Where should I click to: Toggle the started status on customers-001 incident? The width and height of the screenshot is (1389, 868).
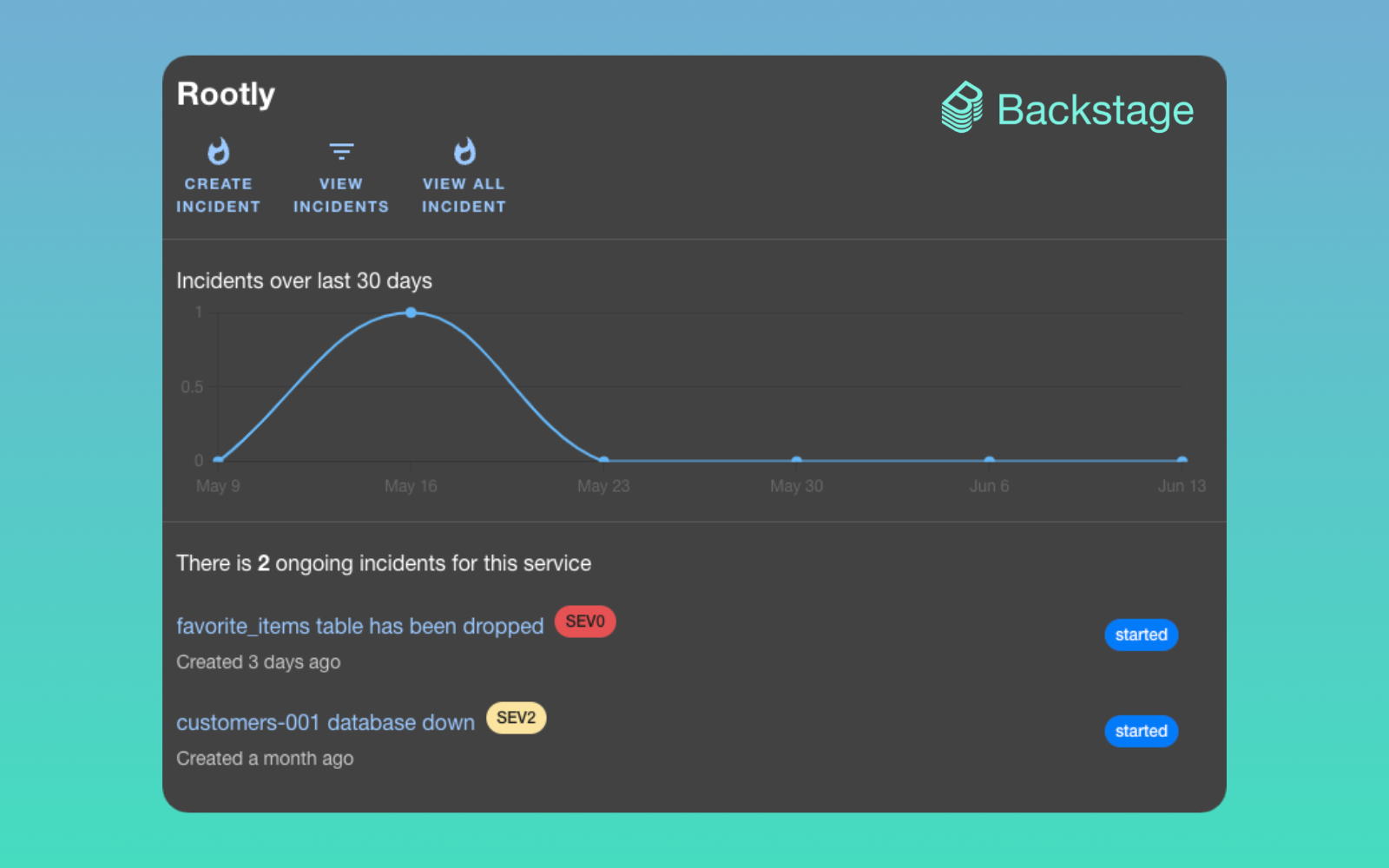1141,731
